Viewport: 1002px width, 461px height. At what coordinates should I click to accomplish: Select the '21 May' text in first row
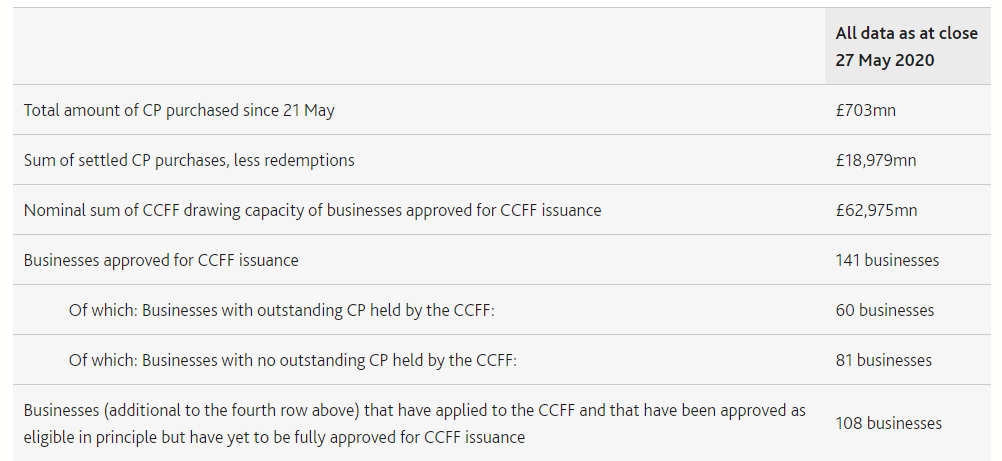pyautogui.click(x=308, y=110)
